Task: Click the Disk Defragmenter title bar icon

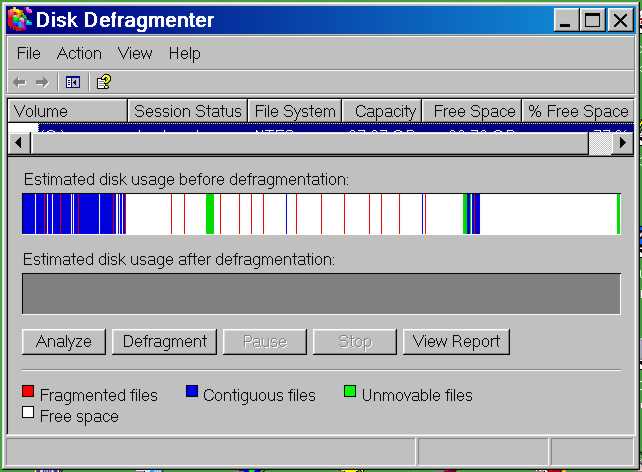Action: click(x=19, y=20)
